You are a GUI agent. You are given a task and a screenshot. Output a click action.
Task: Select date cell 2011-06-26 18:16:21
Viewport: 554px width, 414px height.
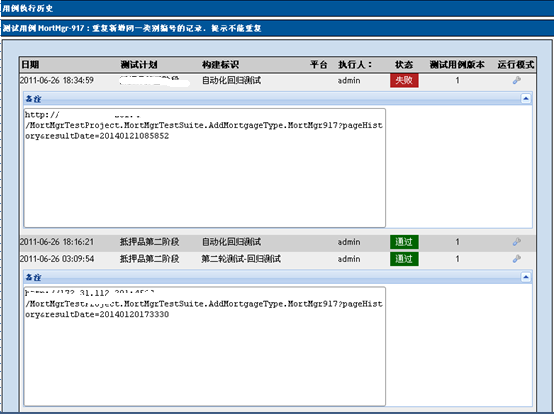click(x=57, y=242)
